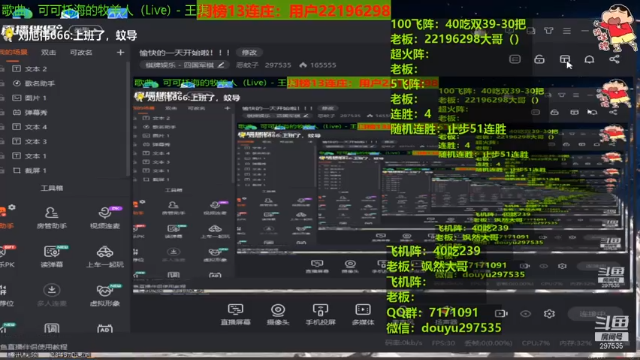This screenshot has width=640, height=360.
Task: Open the hamburger main menu
Action: pyautogui.click(x=567, y=31)
